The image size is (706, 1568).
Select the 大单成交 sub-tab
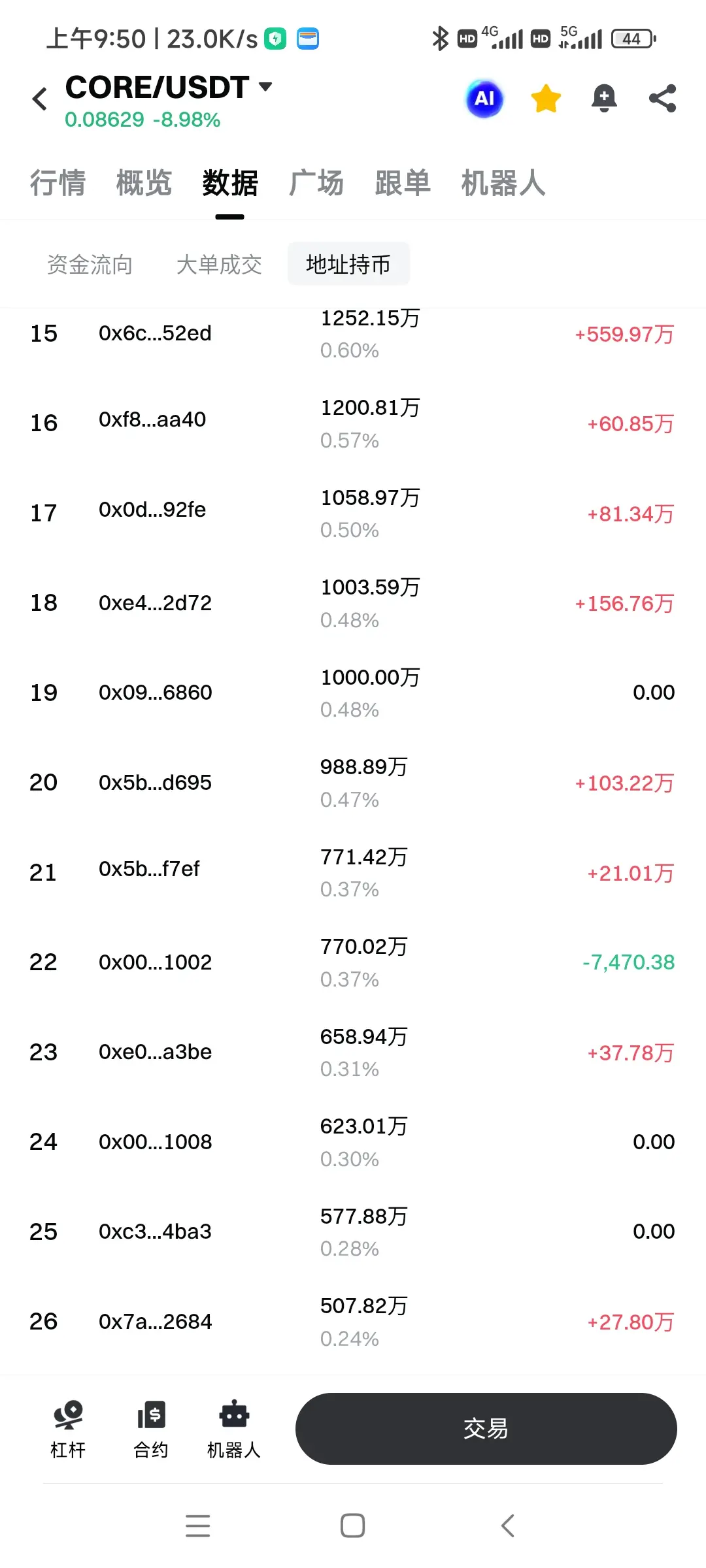point(219,265)
